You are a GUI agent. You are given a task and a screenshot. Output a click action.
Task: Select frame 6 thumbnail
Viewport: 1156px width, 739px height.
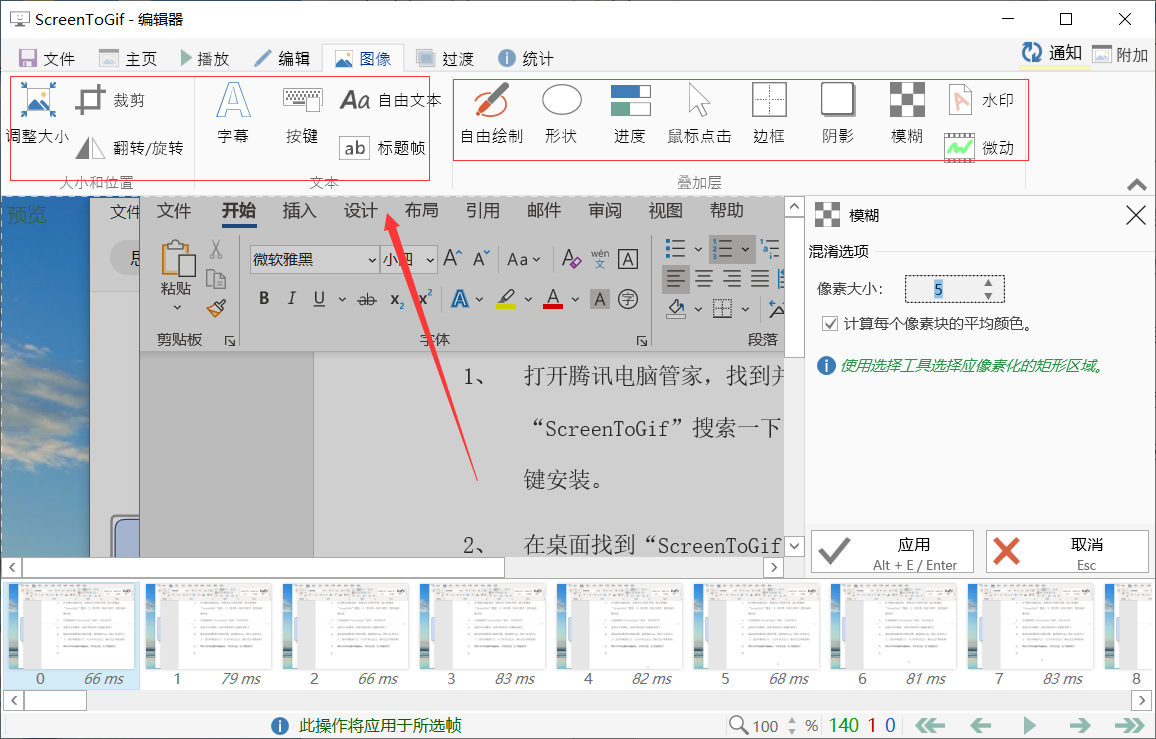click(894, 636)
